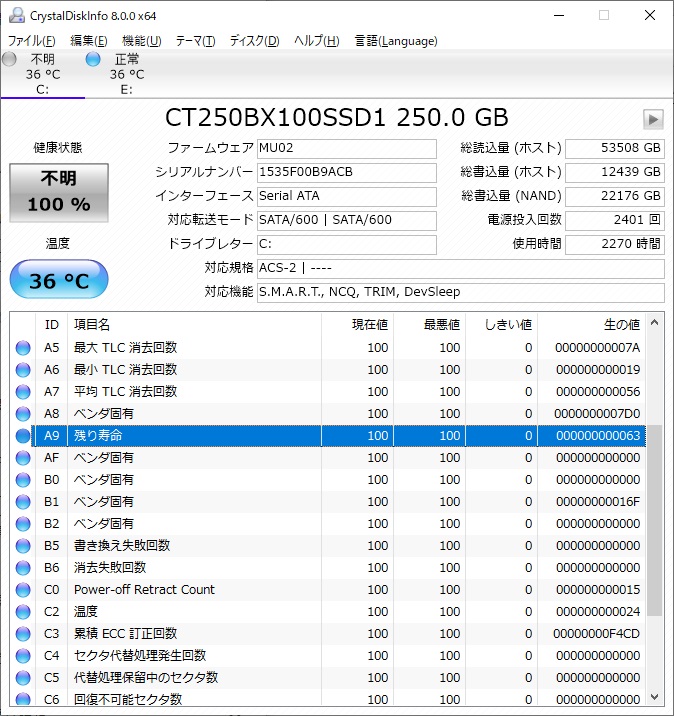Click the 36 °C temperature button
Viewport: 674px width, 716px height.
(59, 279)
